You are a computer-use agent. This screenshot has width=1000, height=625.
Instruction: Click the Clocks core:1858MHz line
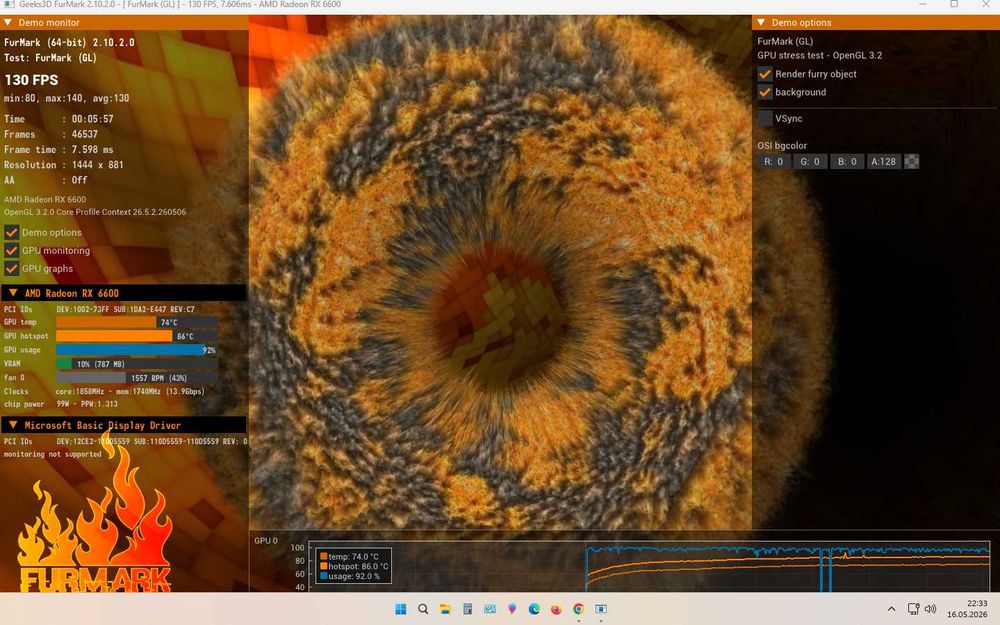[x=104, y=392]
